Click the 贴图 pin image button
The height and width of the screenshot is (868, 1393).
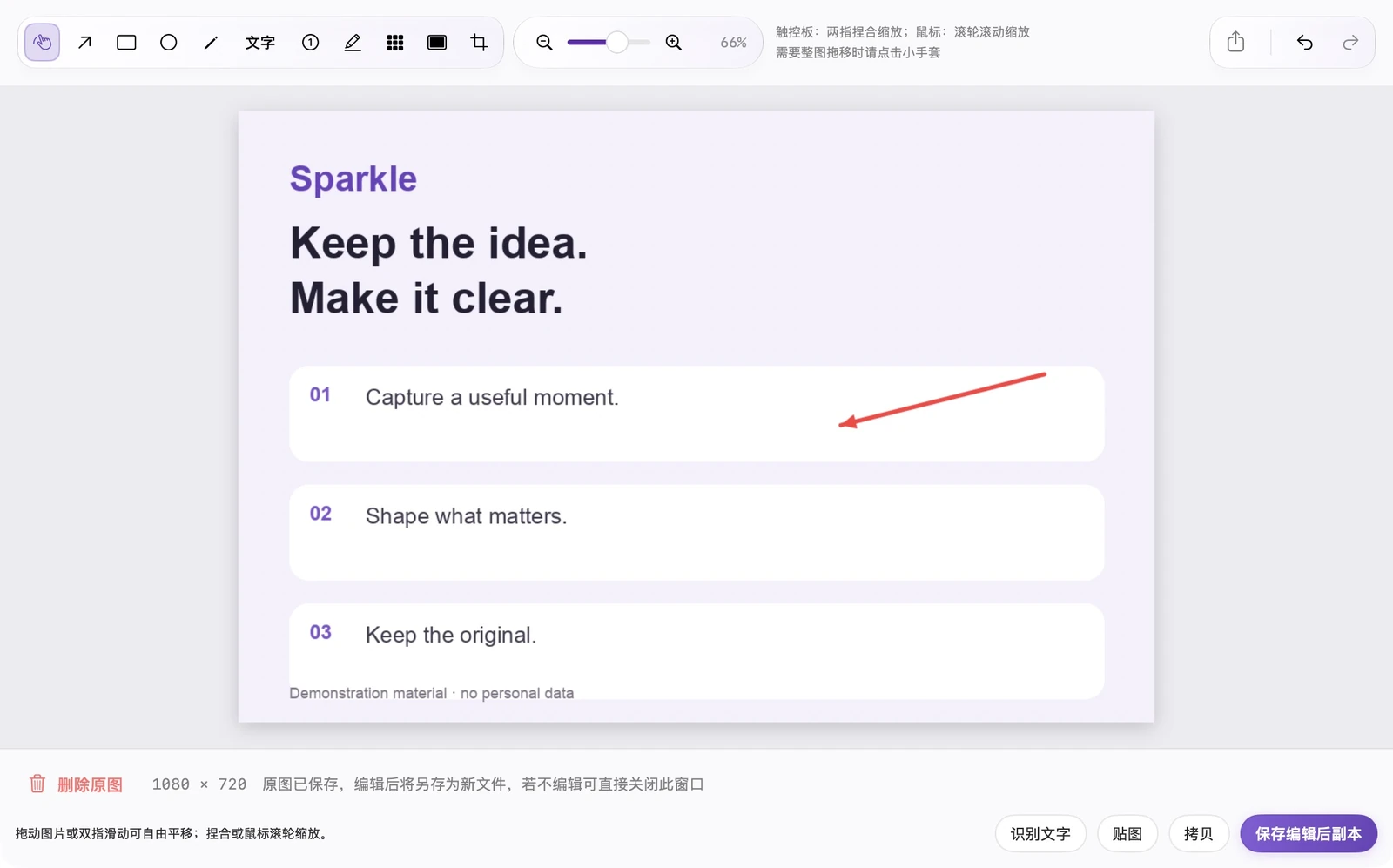click(1127, 834)
